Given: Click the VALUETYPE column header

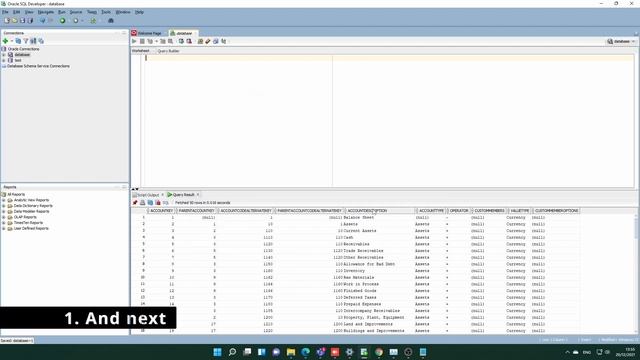Looking at the screenshot, I should pyautogui.click(x=520, y=211).
